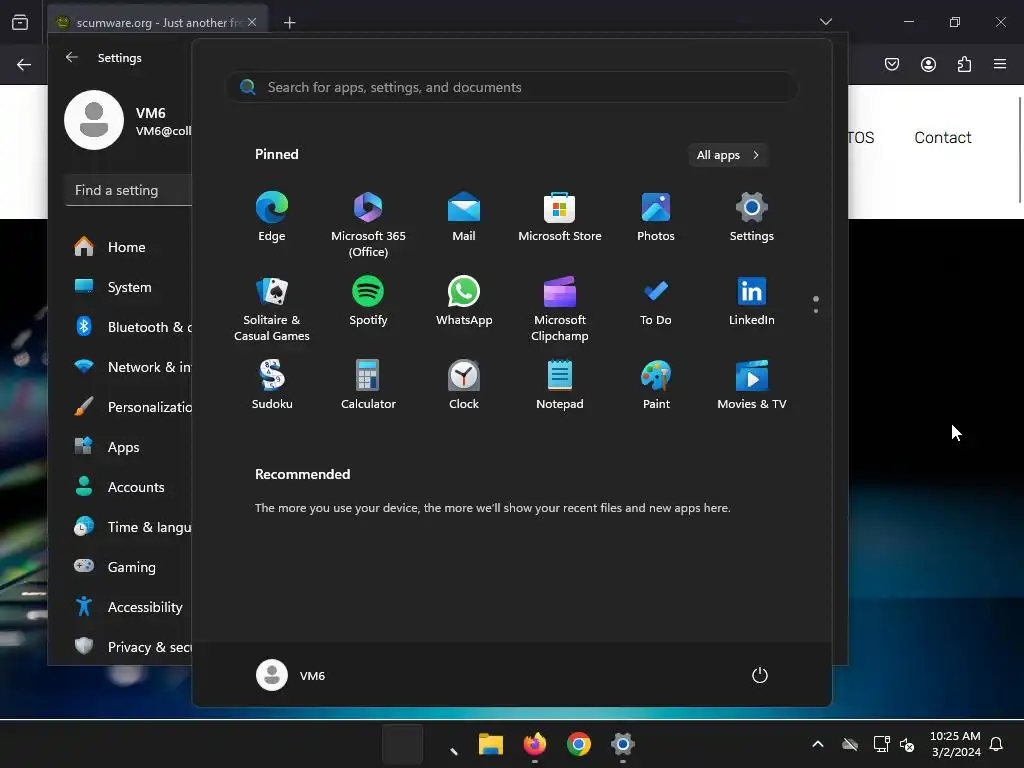Open File Explorer from taskbar

coord(490,744)
